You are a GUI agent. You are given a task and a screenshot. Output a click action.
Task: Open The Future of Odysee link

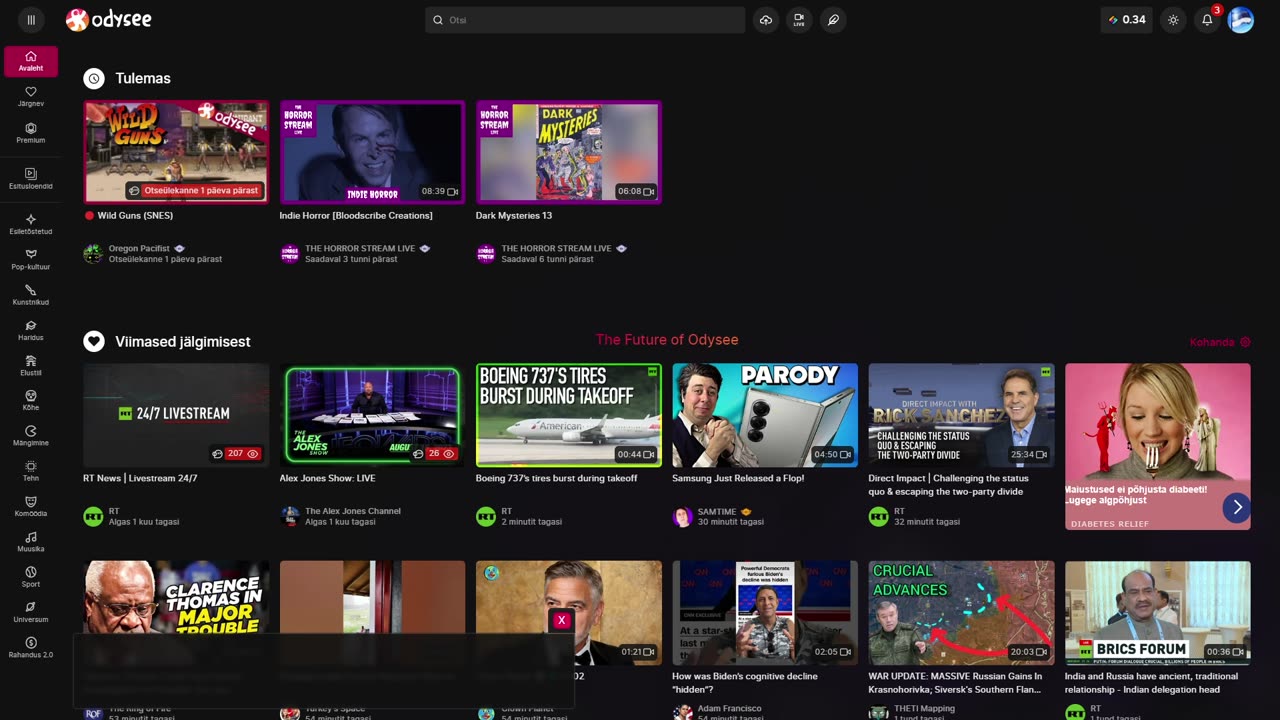(667, 340)
